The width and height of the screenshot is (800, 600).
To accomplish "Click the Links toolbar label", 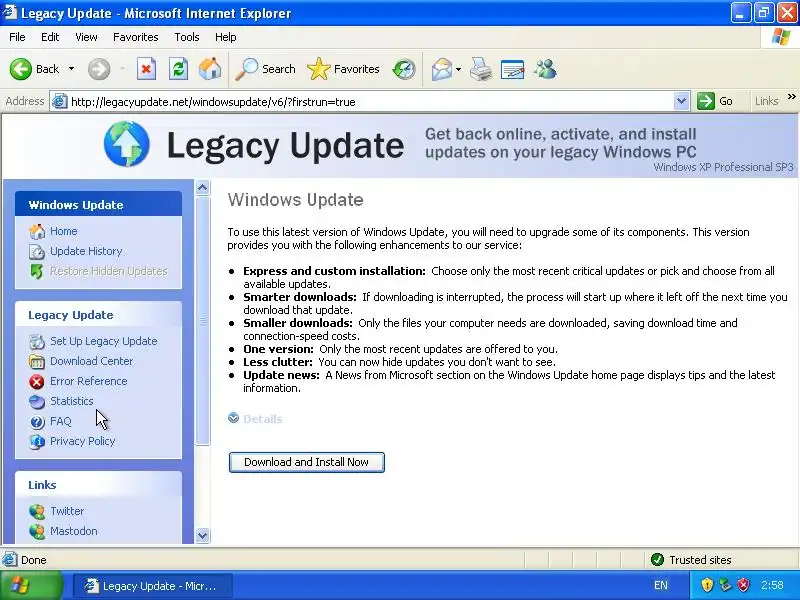I will click(766, 101).
